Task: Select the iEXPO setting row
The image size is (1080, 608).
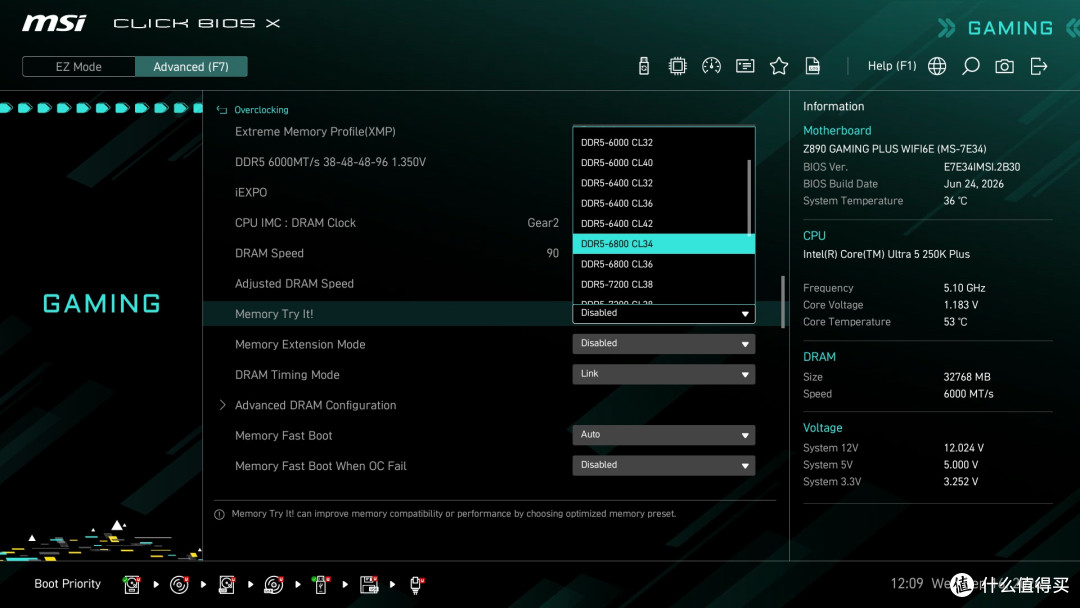Action: (x=251, y=192)
